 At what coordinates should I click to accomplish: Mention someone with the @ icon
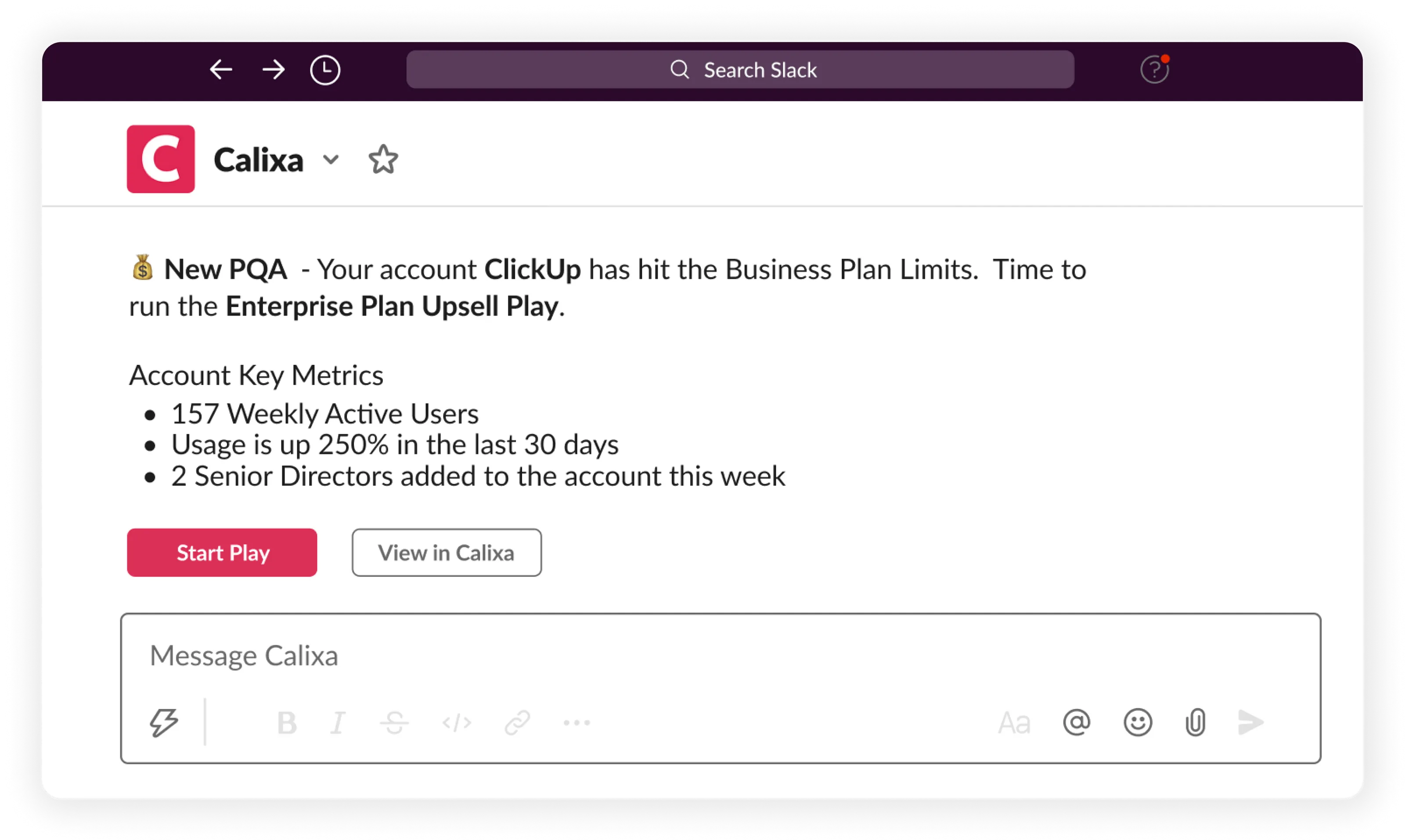coord(1076,722)
